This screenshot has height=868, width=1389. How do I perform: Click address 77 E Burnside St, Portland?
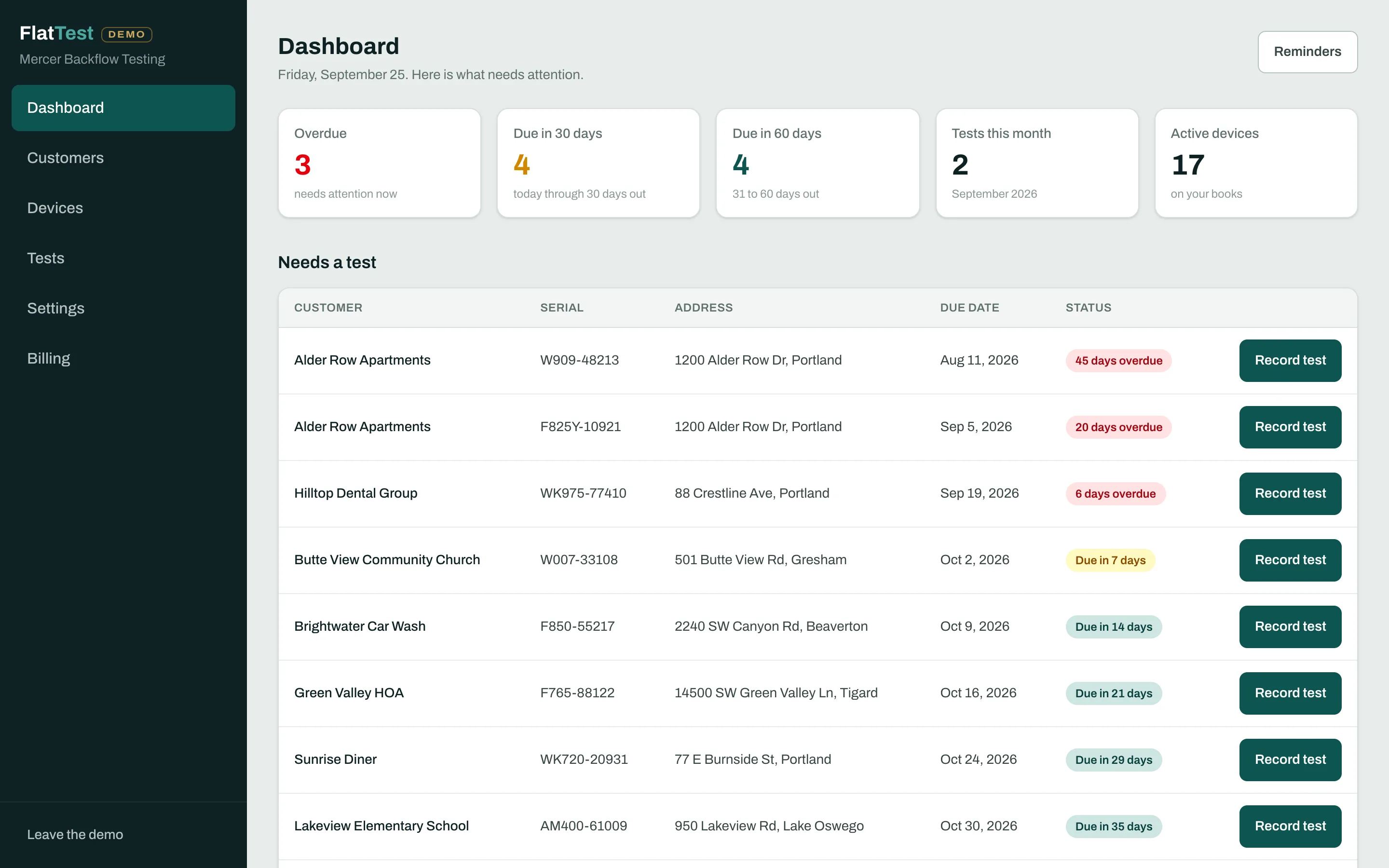(752, 759)
